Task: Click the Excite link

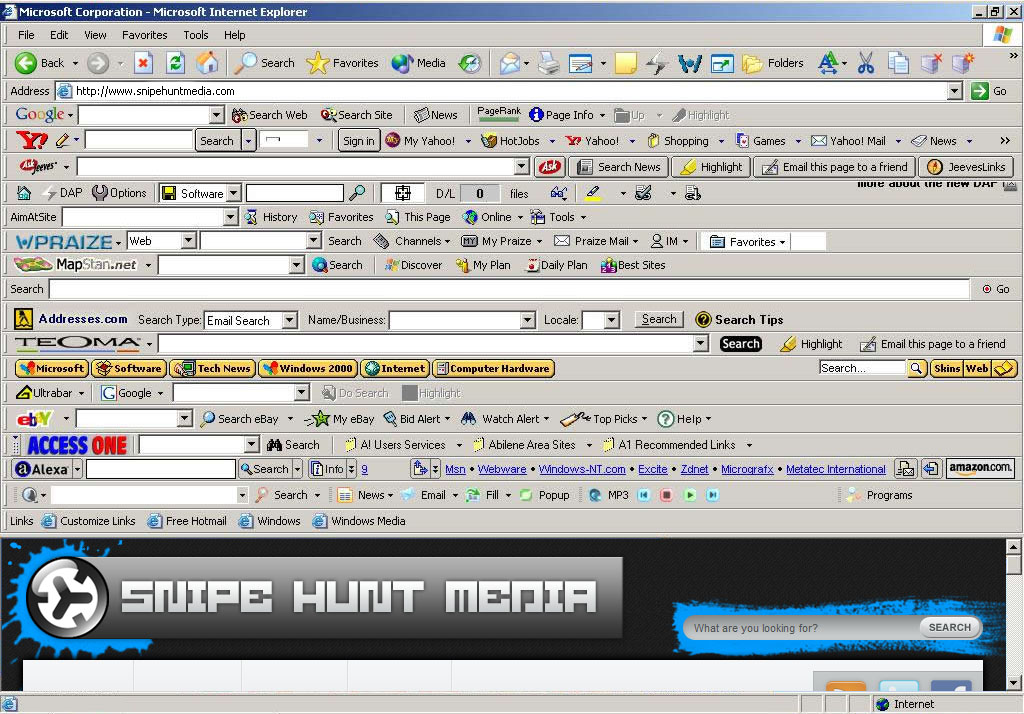Action: 652,469
